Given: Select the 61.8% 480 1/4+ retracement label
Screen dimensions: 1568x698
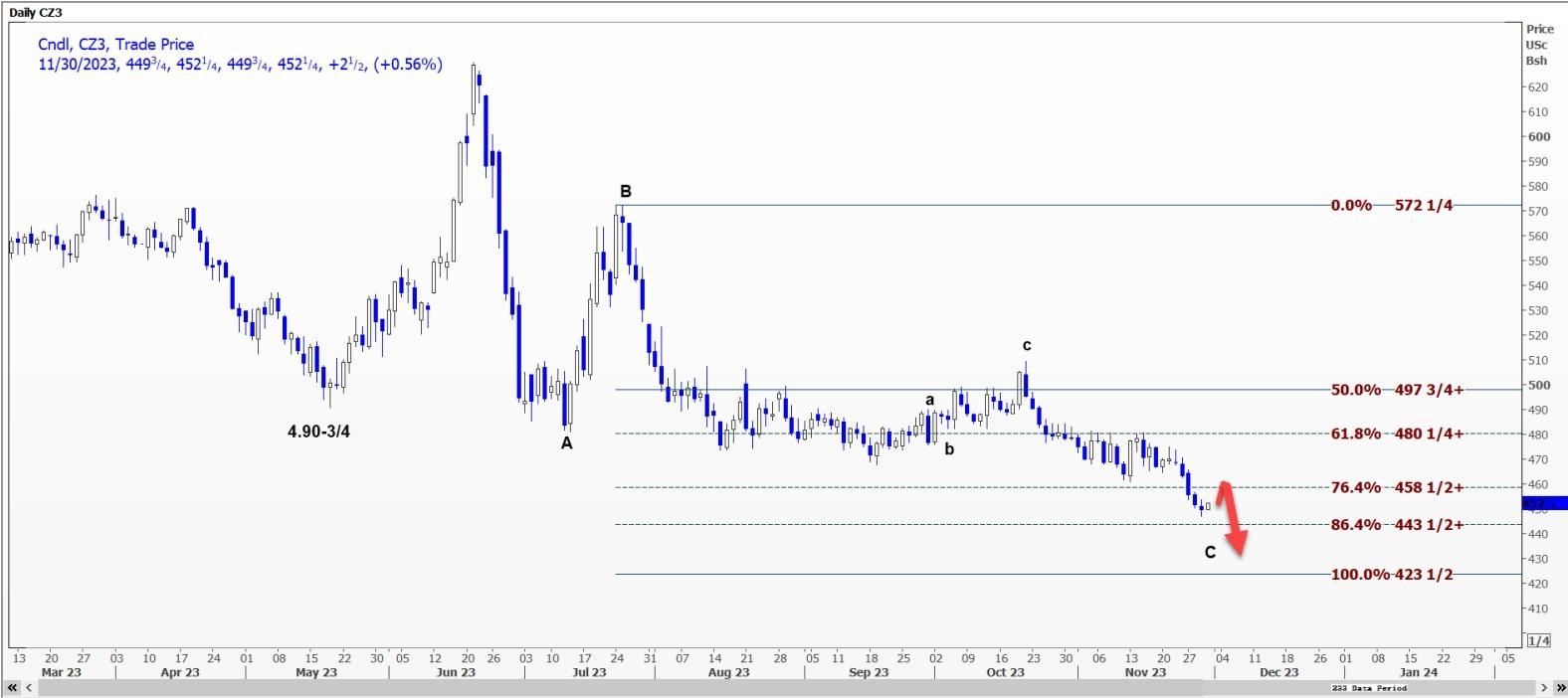Looking at the screenshot, I should pyautogui.click(x=1397, y=434).
